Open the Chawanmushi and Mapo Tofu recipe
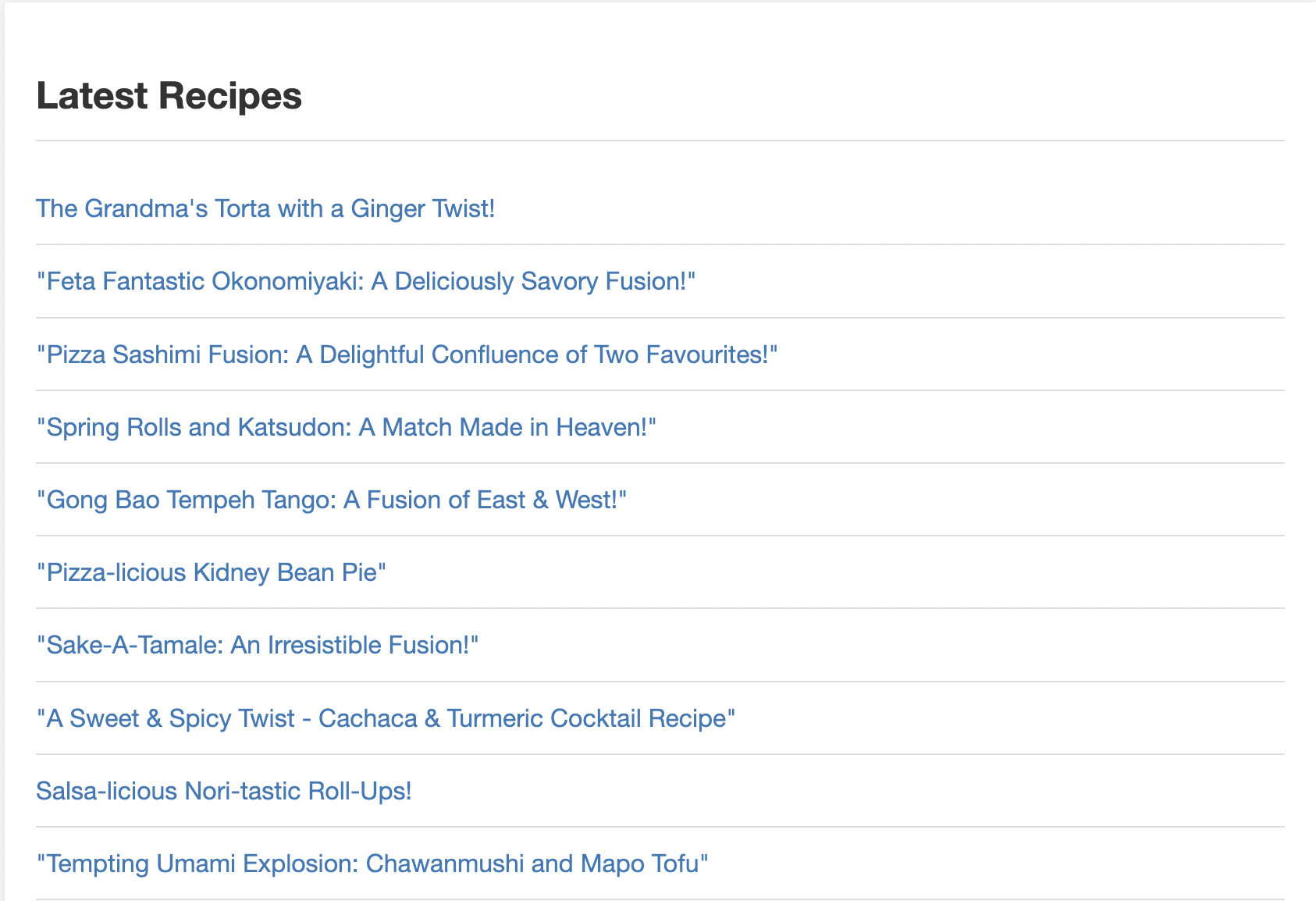This screenshot has height=901, width=1316. (372, 864)
